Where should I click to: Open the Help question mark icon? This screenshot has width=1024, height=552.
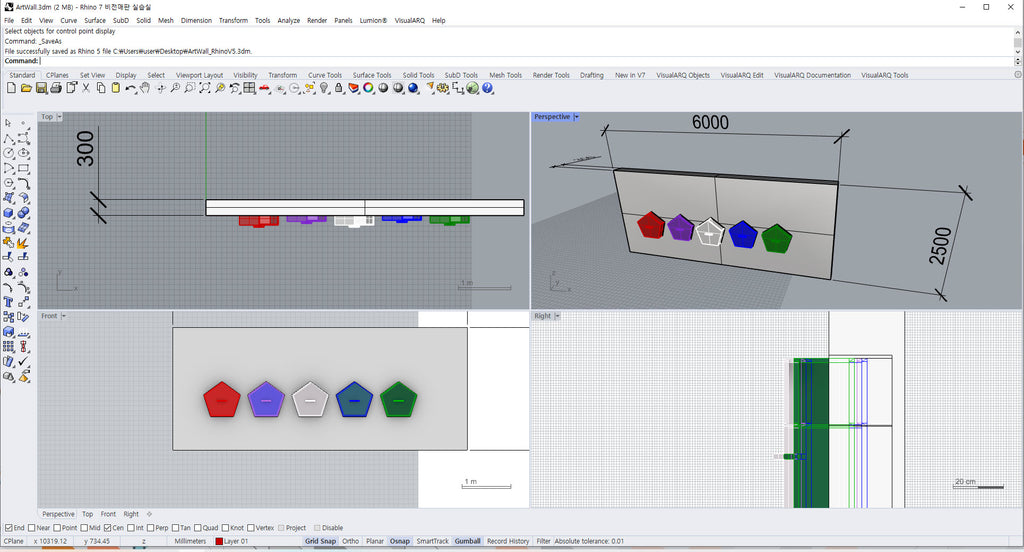pyautogui.click(x=487, y=88)
